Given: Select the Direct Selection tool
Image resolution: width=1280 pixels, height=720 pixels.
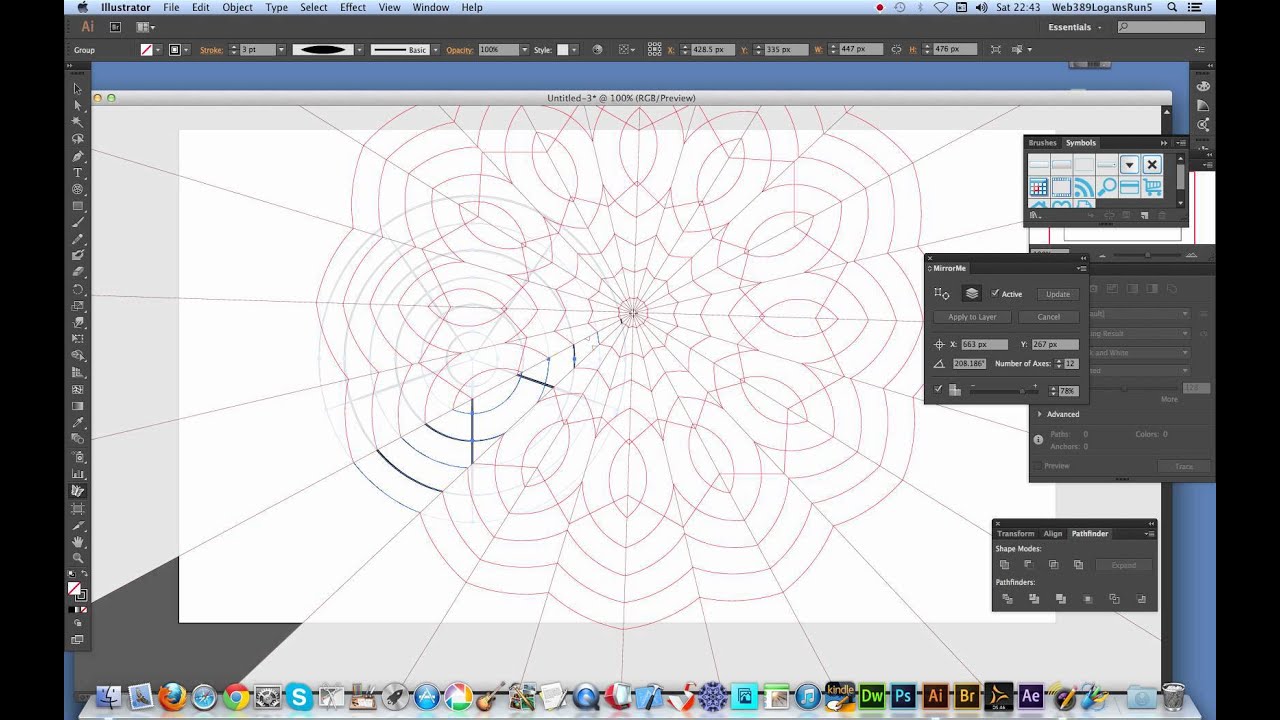Looking at the screenshot, I should tap(77, 105).
